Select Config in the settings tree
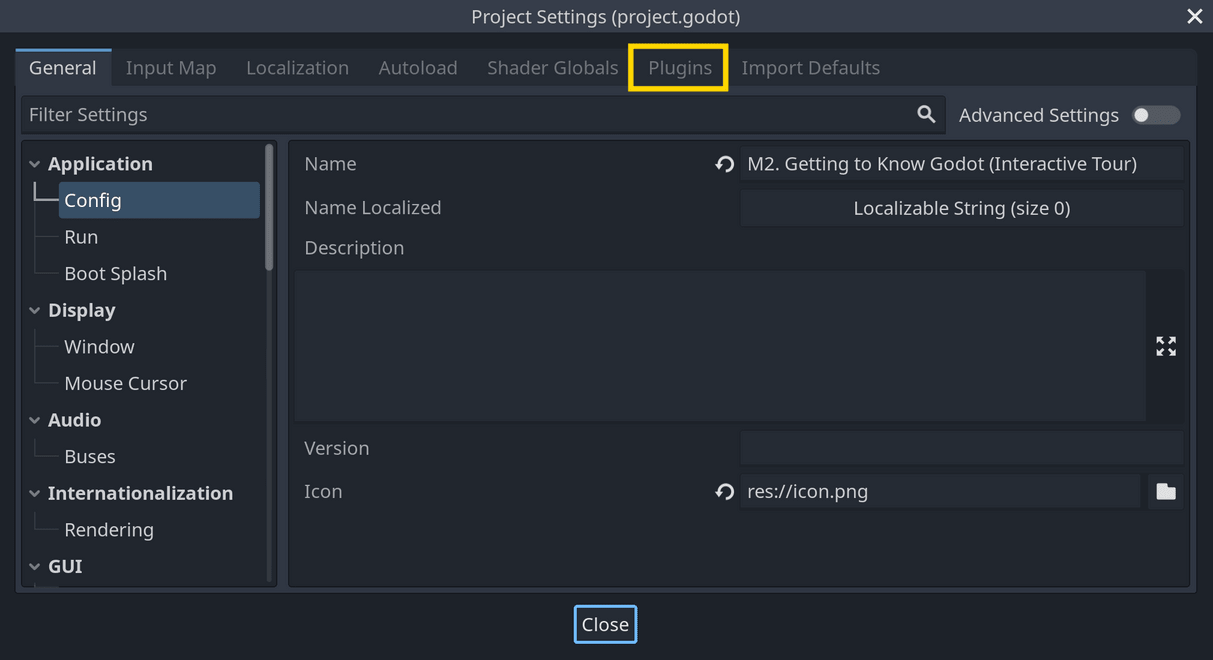The image size is (1213, 660). pyautogui.click(x=159, y=200)
